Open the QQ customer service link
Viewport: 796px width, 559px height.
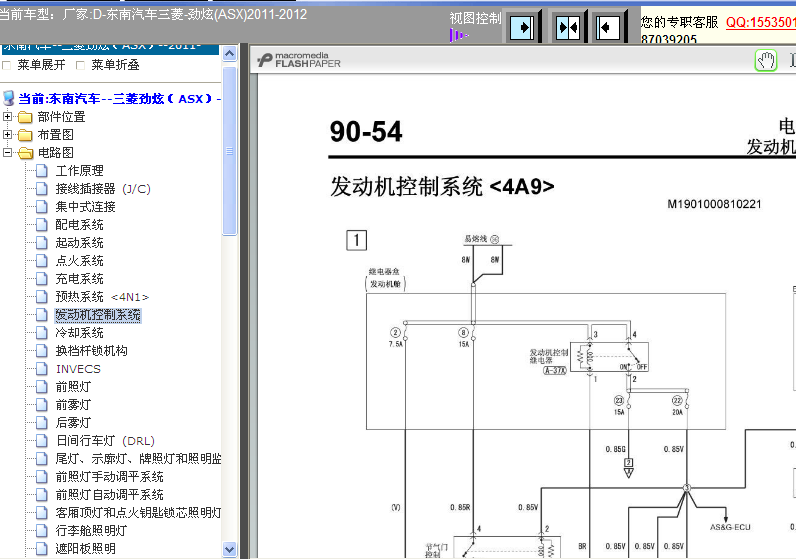click(760, 22)
